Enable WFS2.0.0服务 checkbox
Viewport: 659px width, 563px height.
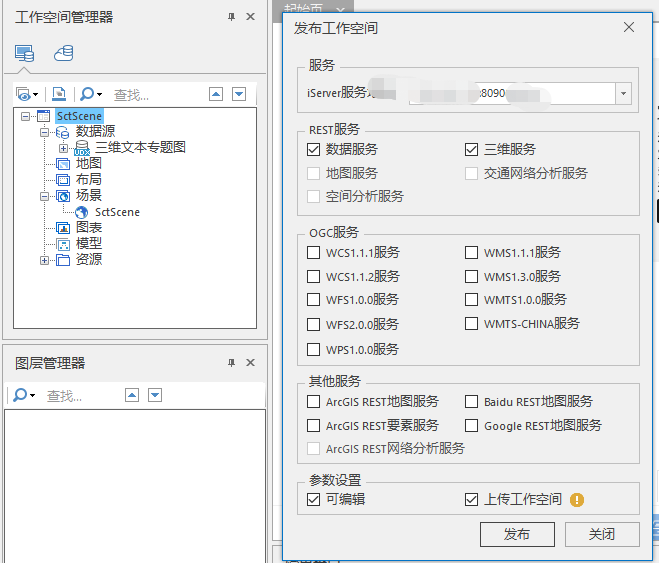click(314, 324)
